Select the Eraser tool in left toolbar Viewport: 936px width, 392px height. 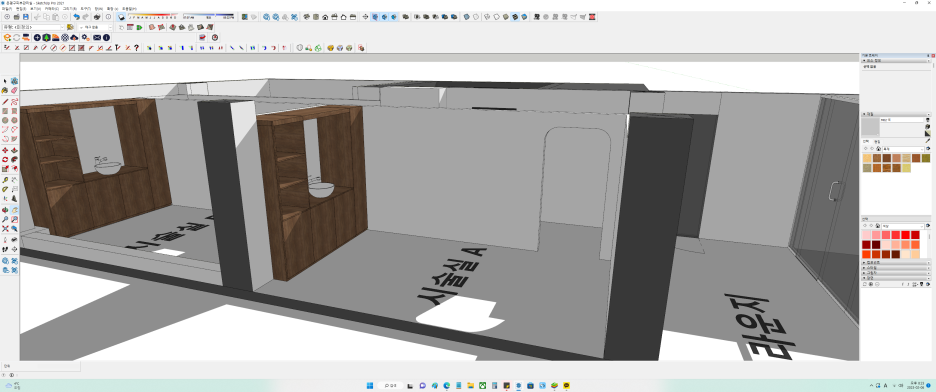pyautogui.click(x=14, y=90)
